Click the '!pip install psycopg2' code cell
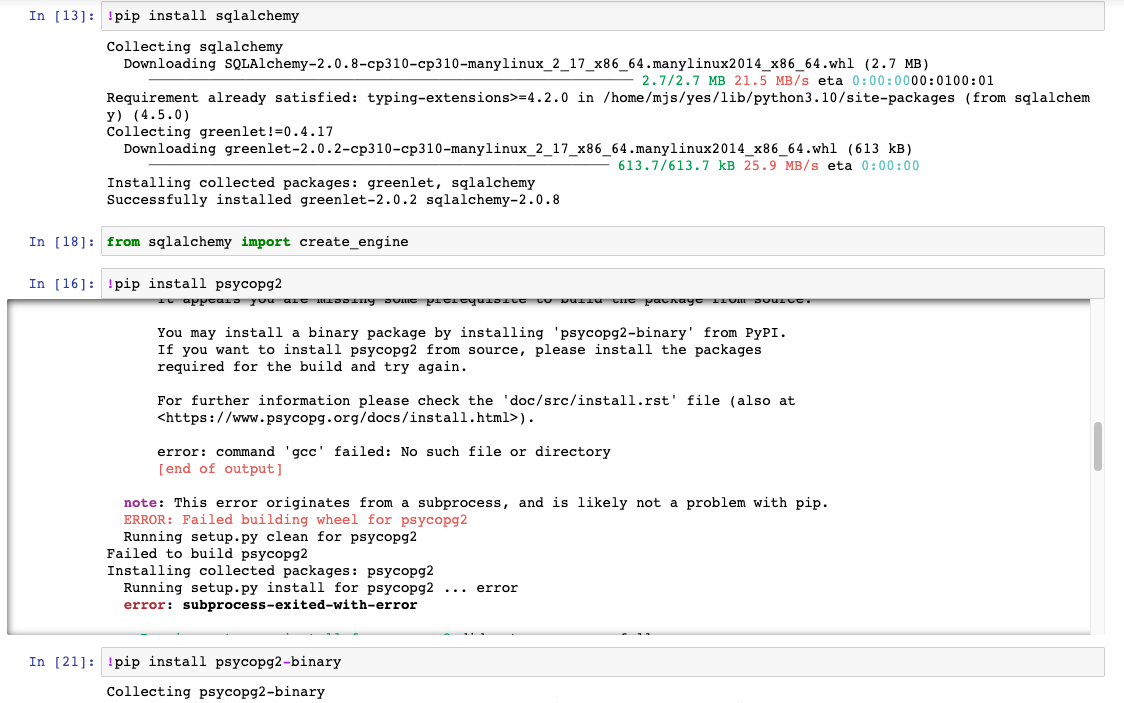The image size is (1124, 703). 602,284
